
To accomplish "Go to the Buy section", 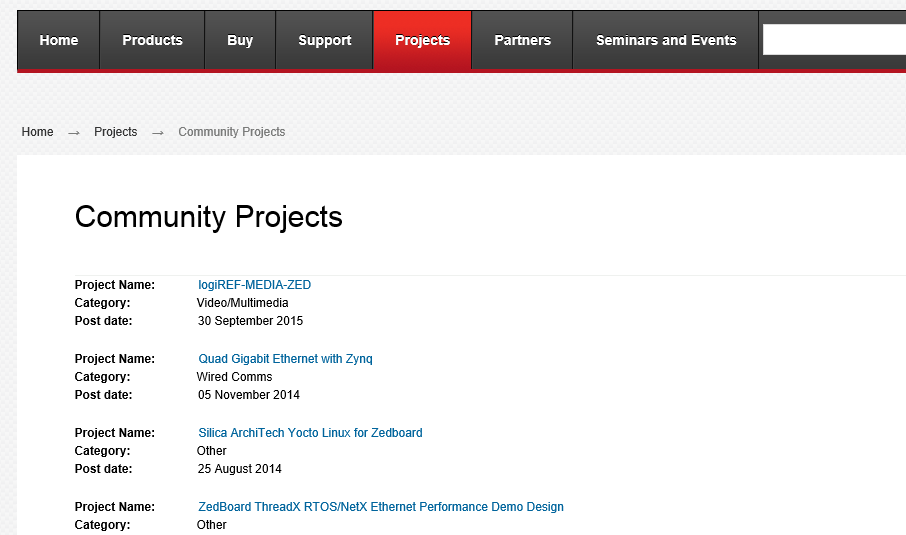I will (240, 40).
